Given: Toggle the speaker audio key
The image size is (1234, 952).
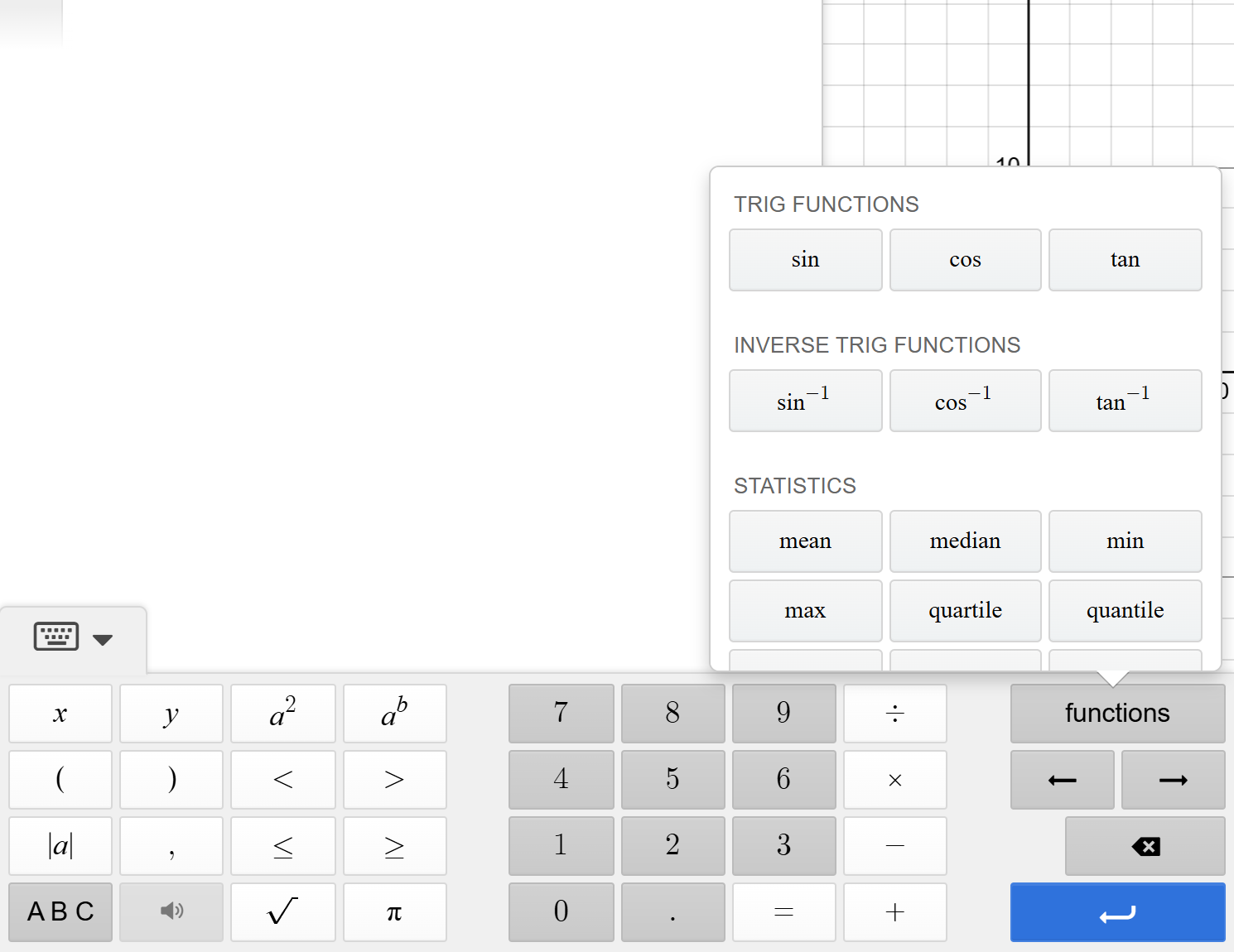Looking at the screenshot, I should click(171, 911).
